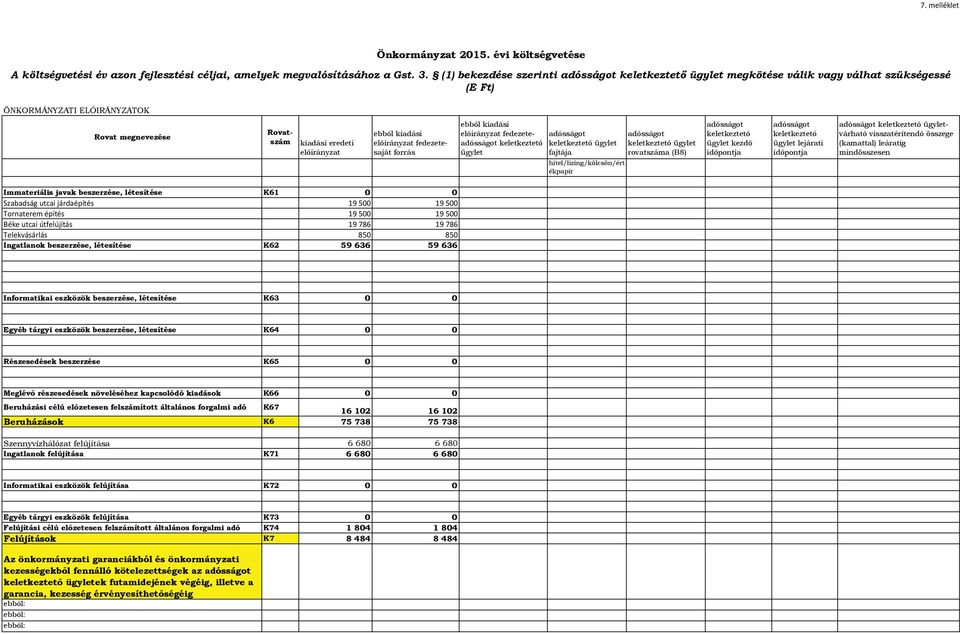Image resolution: width=960 pixels, height=634 pixels.
Task: Click the yellow 'Felújítások' total row label
Action: (x=132, y=539)
